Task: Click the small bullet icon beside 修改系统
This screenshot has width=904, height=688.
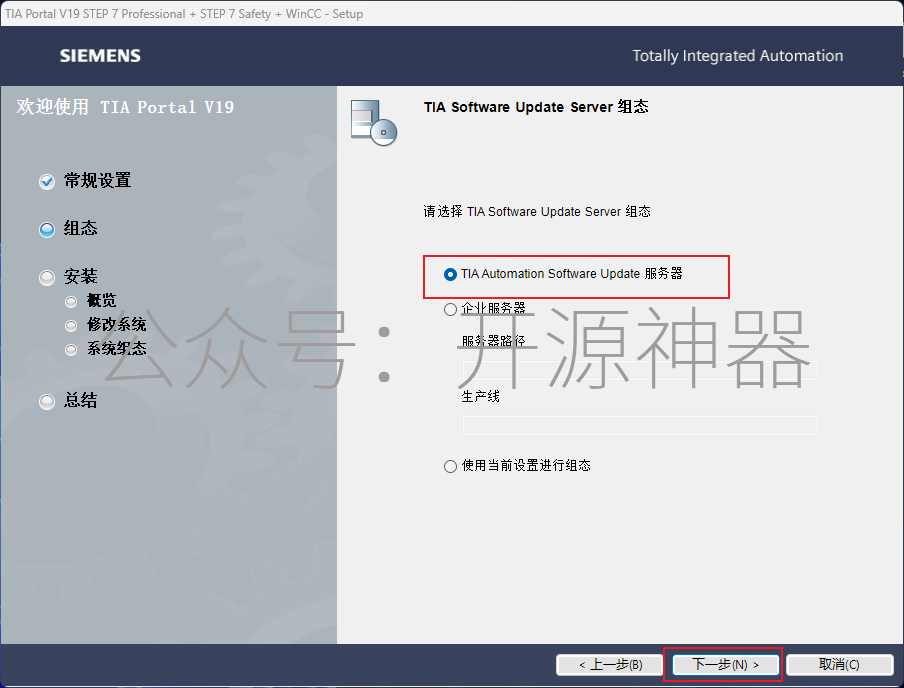Action: [x=71, y=325]
